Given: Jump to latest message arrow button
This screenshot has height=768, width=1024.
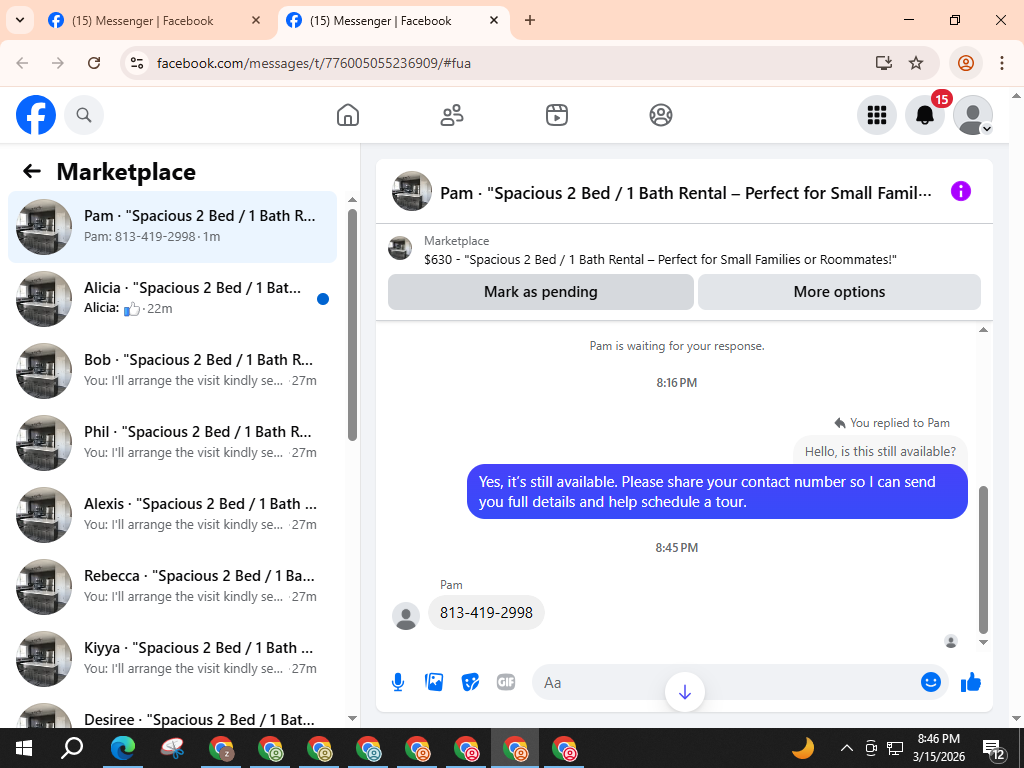Looking at the screenshot, I should point(684,692).
